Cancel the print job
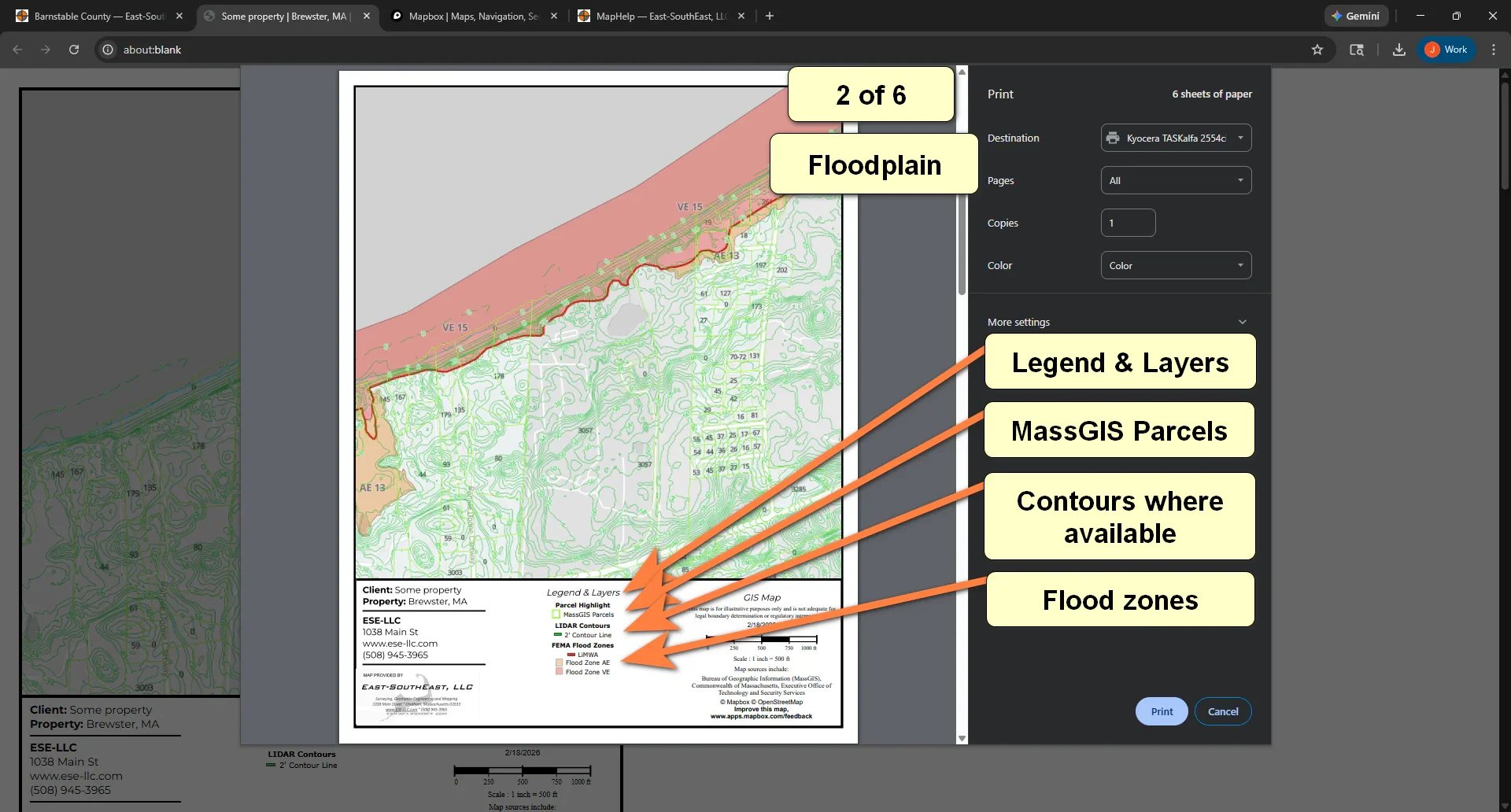The image size is (1511, 812). pos(1222,710)
